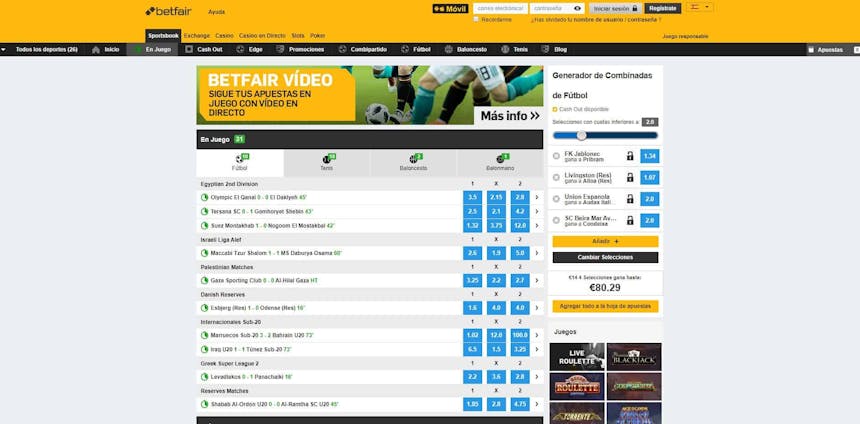The width and height of the screenshot is (860, 424).
Task: Open the Inicio home icon
Action: pyautogui.click(x=96, y=49)
